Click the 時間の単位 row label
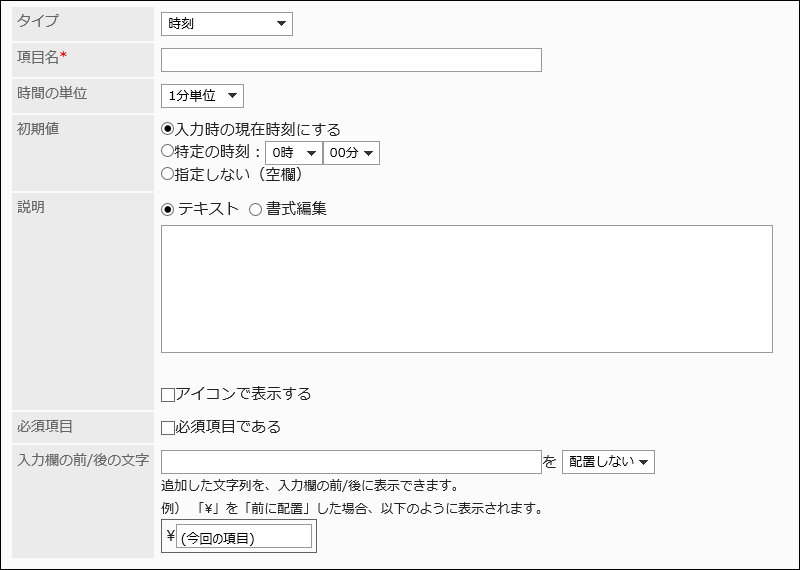 [52, 93]
